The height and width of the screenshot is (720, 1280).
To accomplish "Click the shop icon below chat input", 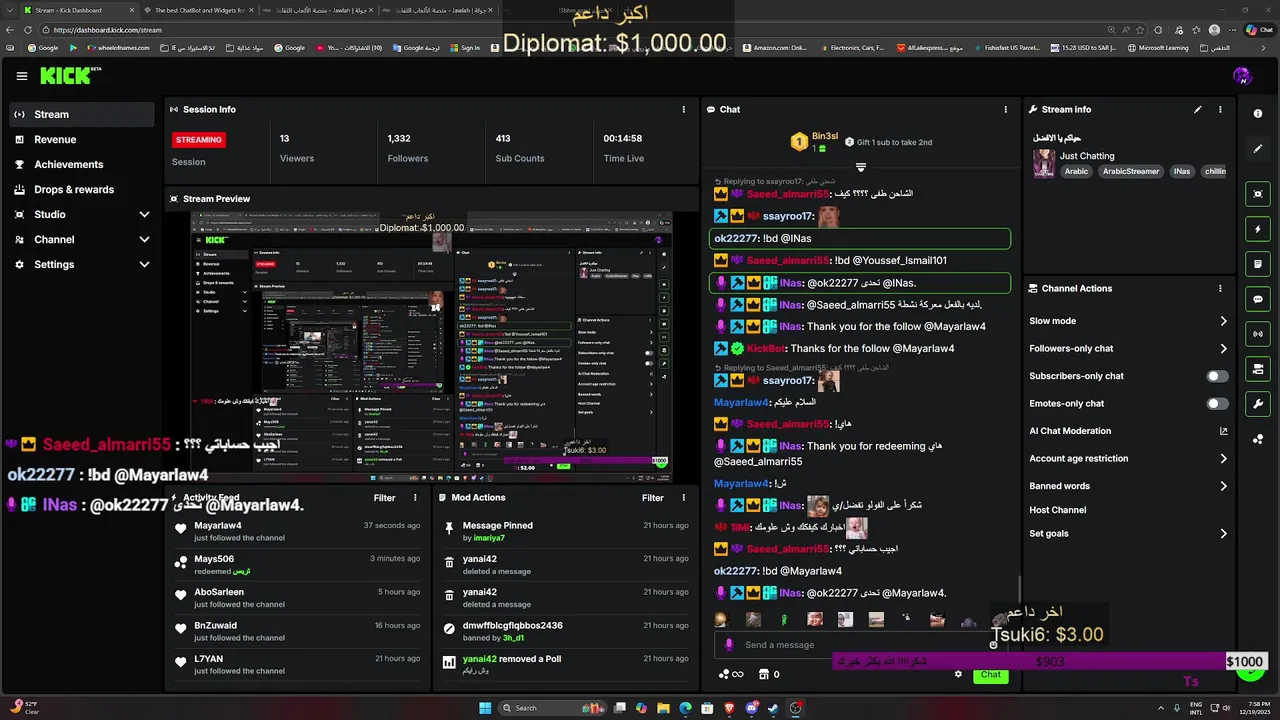I will [764, 674].
